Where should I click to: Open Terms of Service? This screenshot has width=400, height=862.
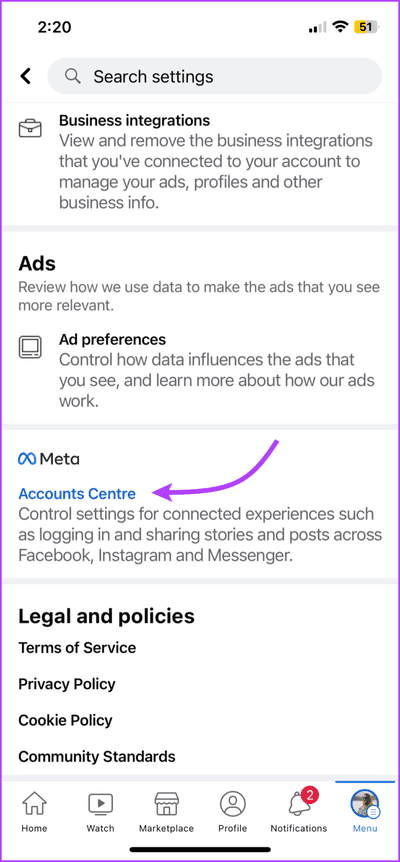click(77, 648)
